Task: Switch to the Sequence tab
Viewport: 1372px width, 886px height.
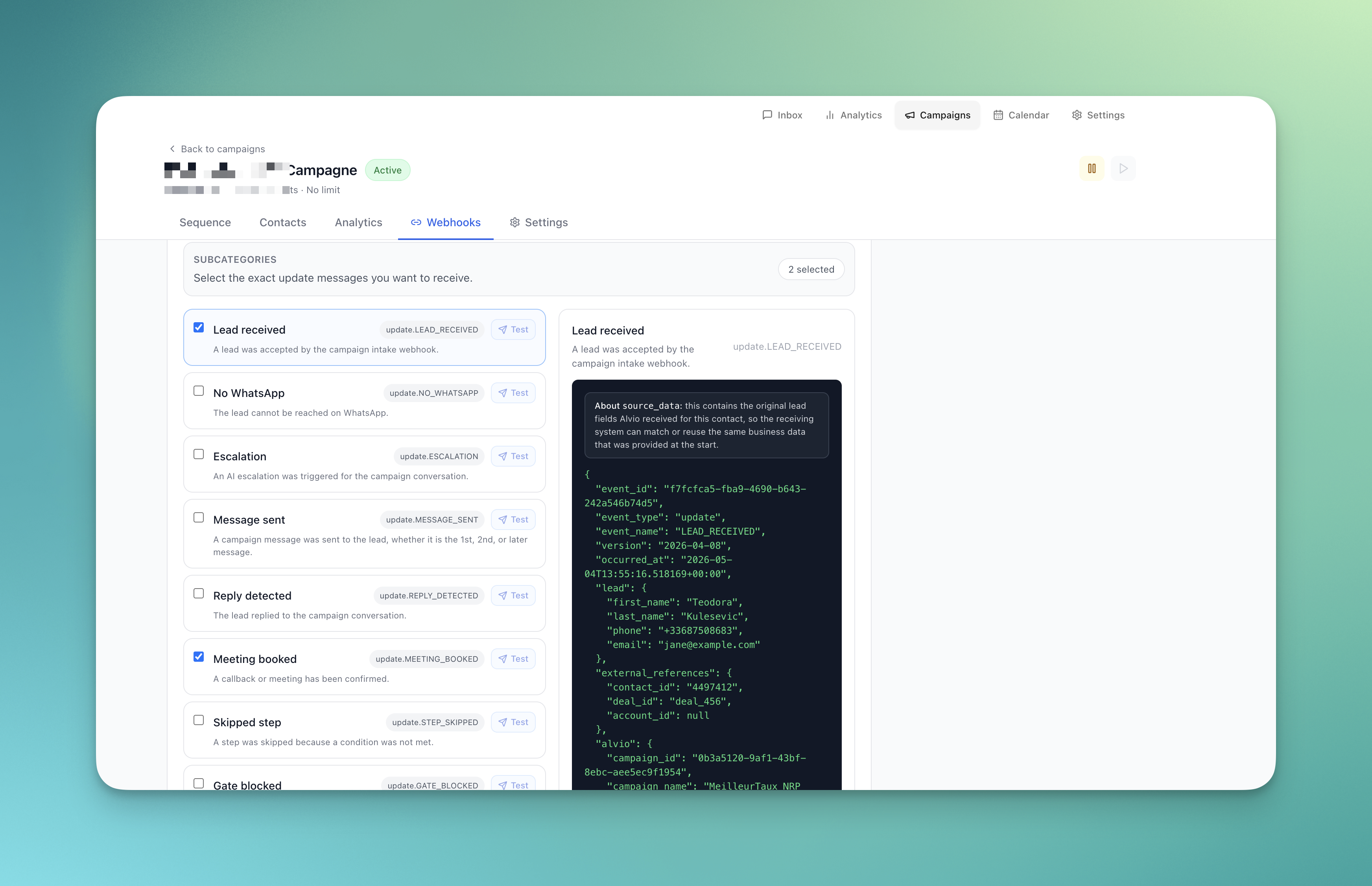Action: (205, 223)
